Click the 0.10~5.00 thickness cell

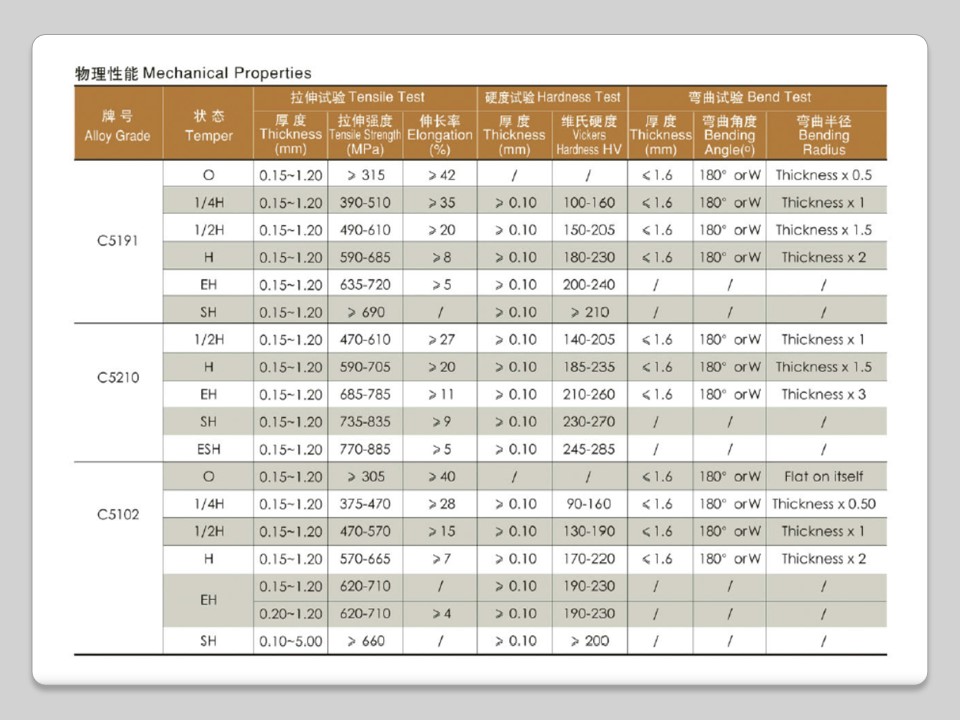[x=290, y=641]
